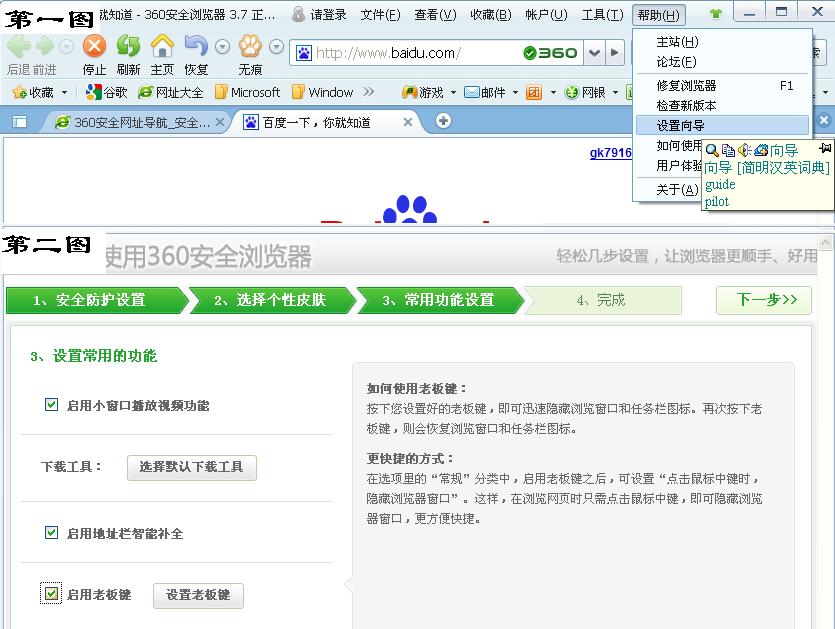Click 选择默认下载工具 button
The height and width of the screenshot is (629, 835).
[192, 467]
